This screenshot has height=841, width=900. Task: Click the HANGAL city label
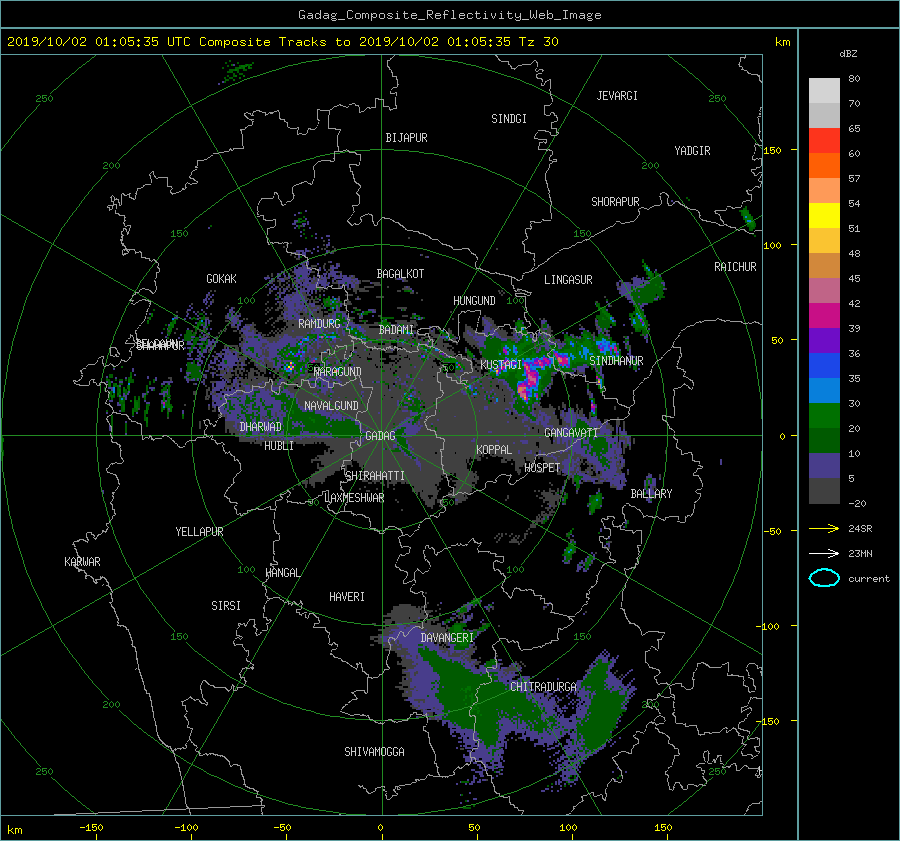(x=283, y=573)
